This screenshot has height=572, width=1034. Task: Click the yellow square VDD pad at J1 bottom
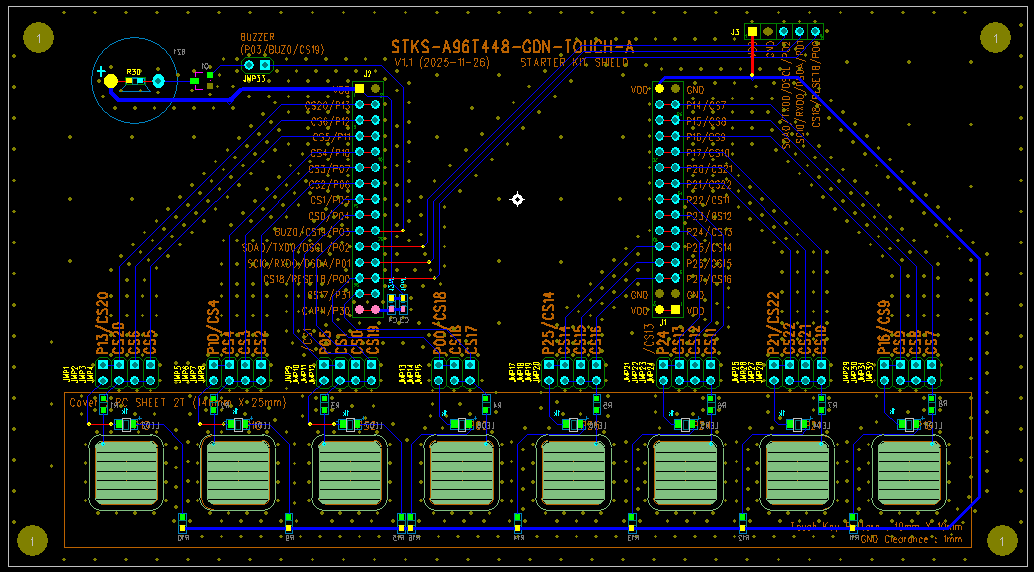pos(675,310)
